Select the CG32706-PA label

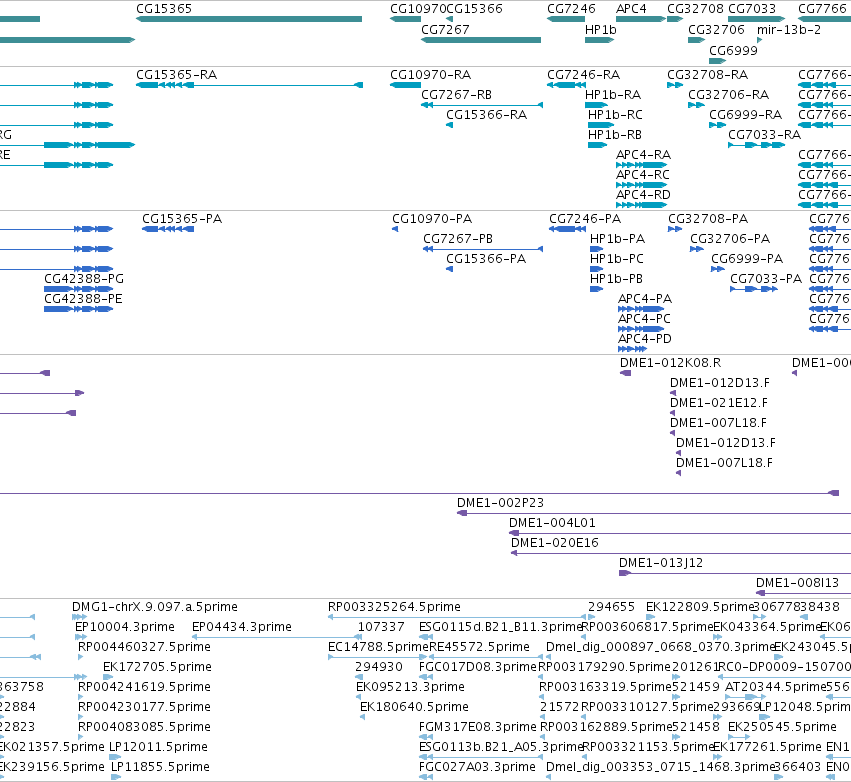coord(730,239)
